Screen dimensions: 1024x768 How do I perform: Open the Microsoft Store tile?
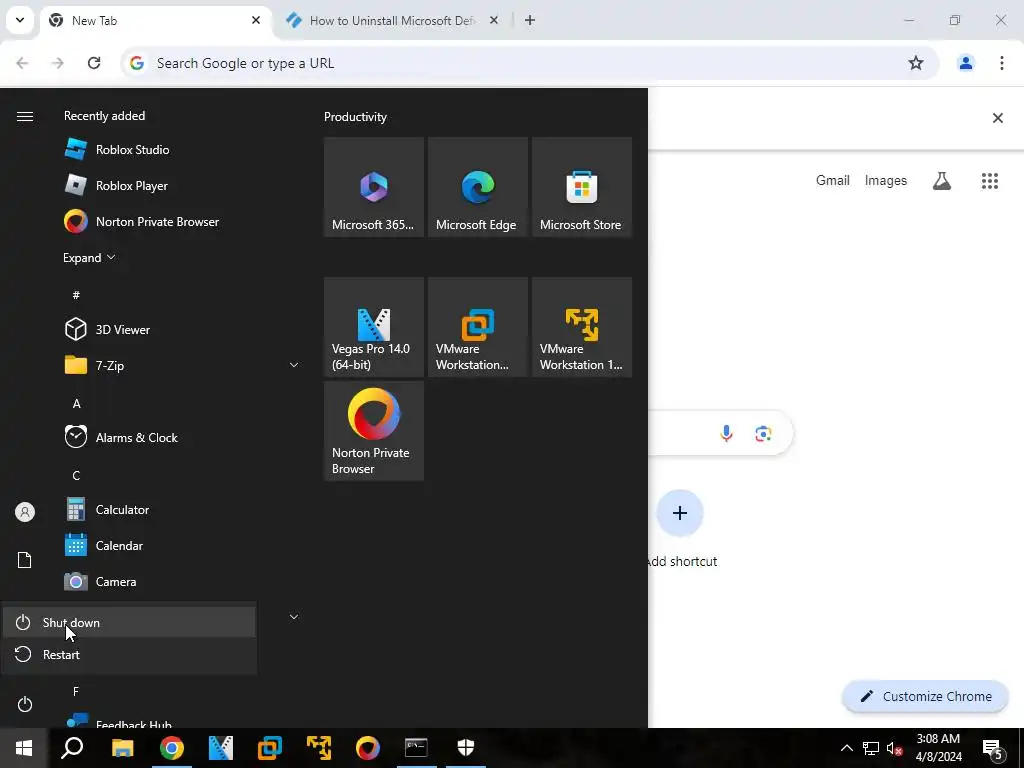pyautogui.click(x=582, y=187)
